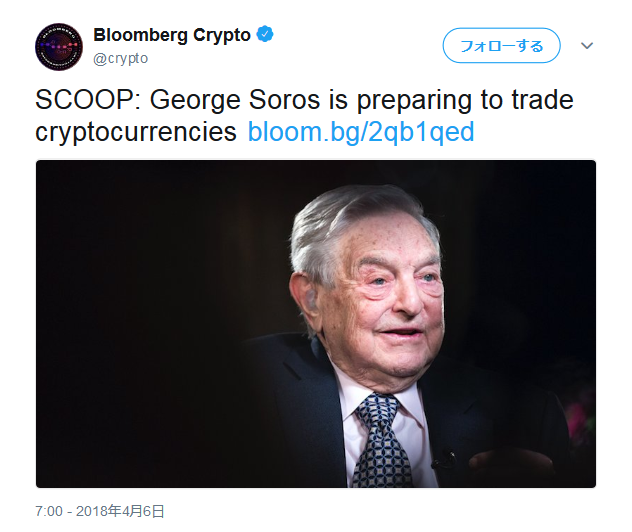Screen dimensions: 632x532
Task: Enlarge the tweet's attached photo
Action: (x=316, y=324)
